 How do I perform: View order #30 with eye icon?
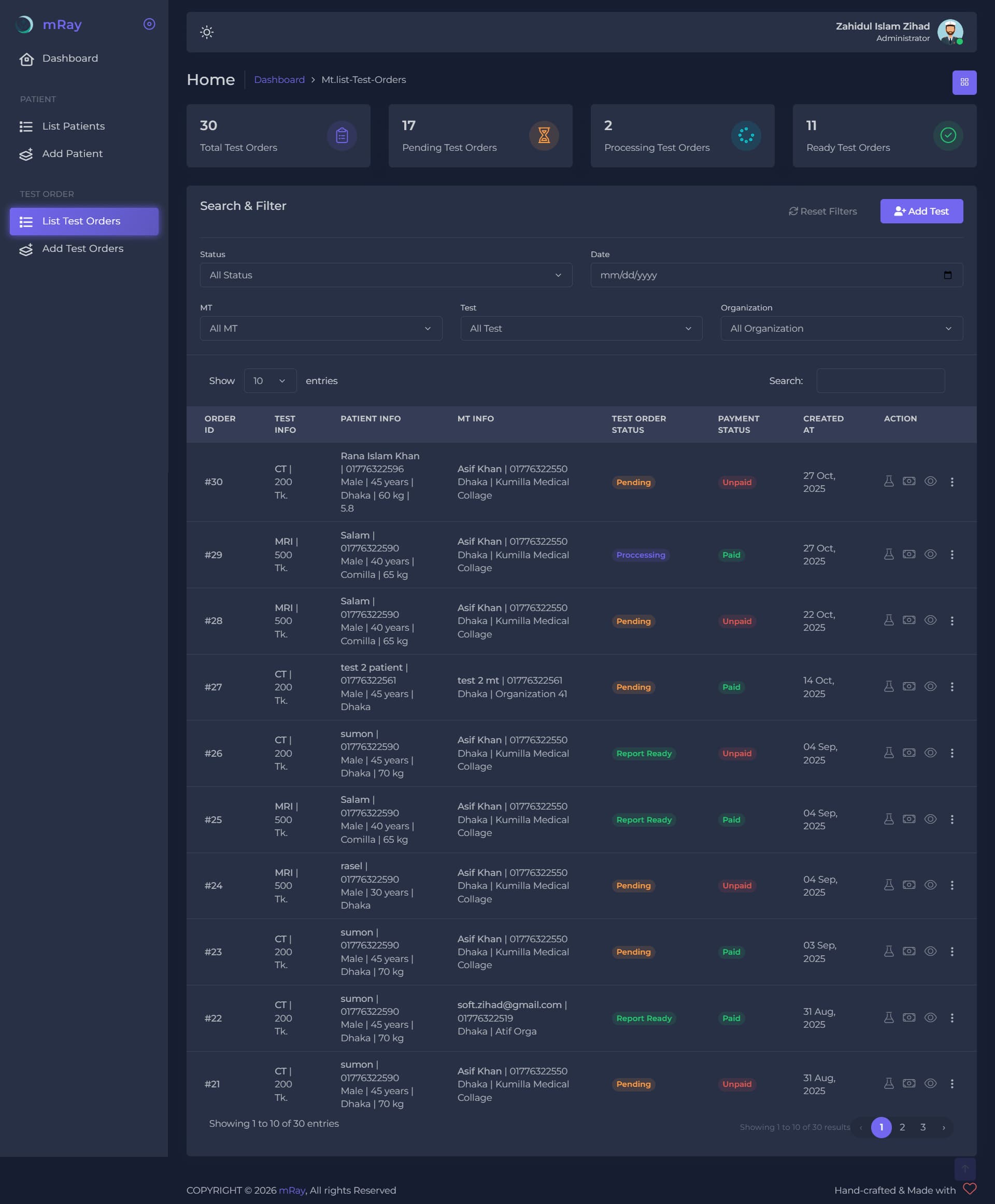point(930,481)
